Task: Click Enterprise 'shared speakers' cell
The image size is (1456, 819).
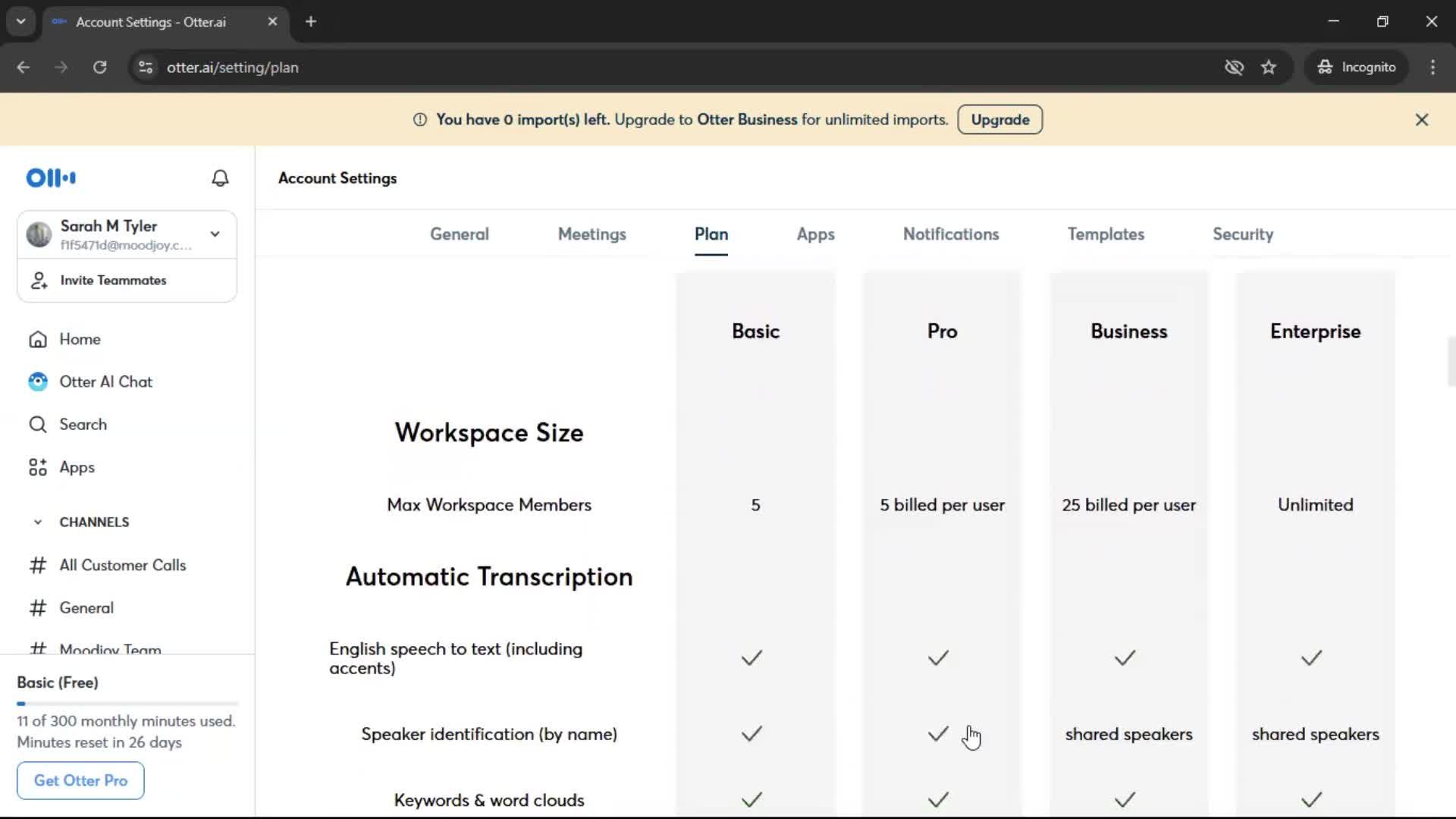Action: click(x=1315, y=734)
